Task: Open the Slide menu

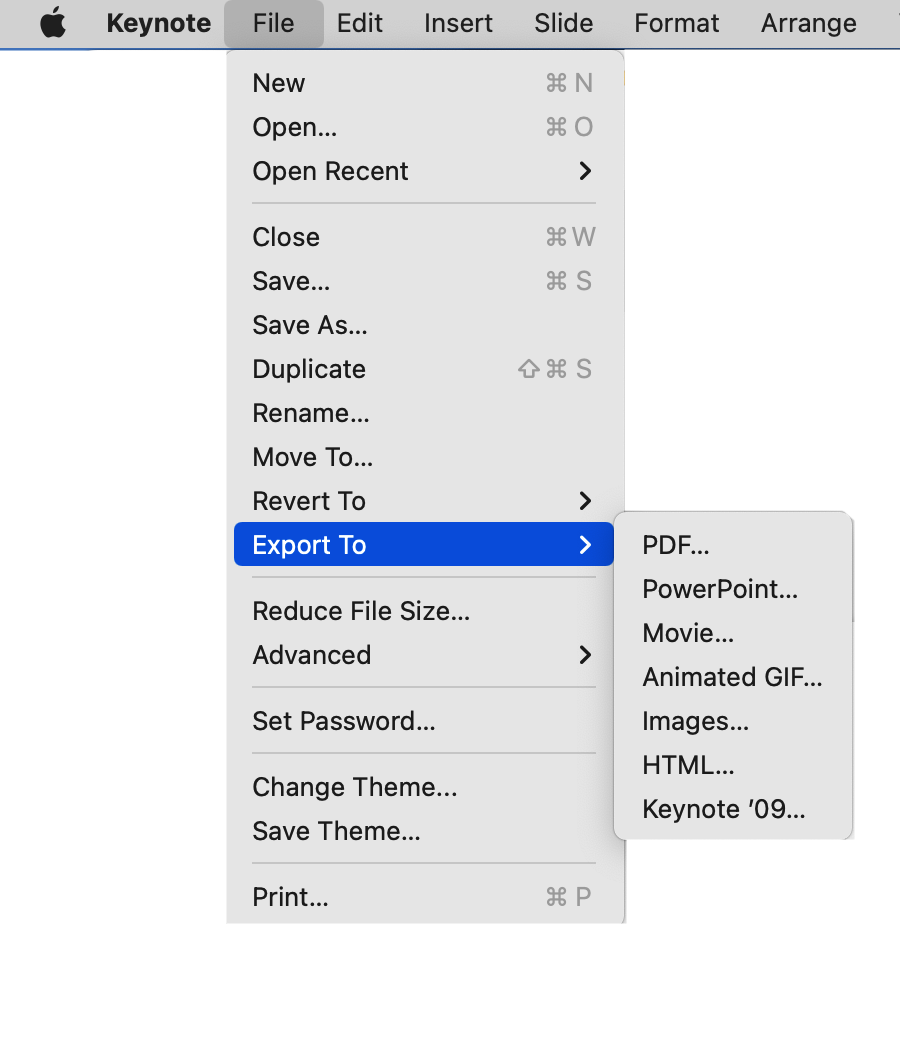Action: pos(563,23)
